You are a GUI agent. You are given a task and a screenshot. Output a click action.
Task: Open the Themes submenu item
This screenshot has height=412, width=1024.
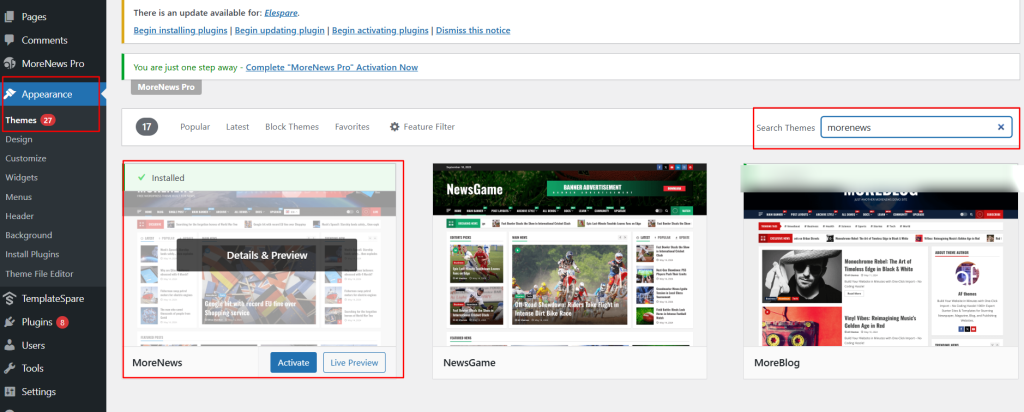[21, 120]
